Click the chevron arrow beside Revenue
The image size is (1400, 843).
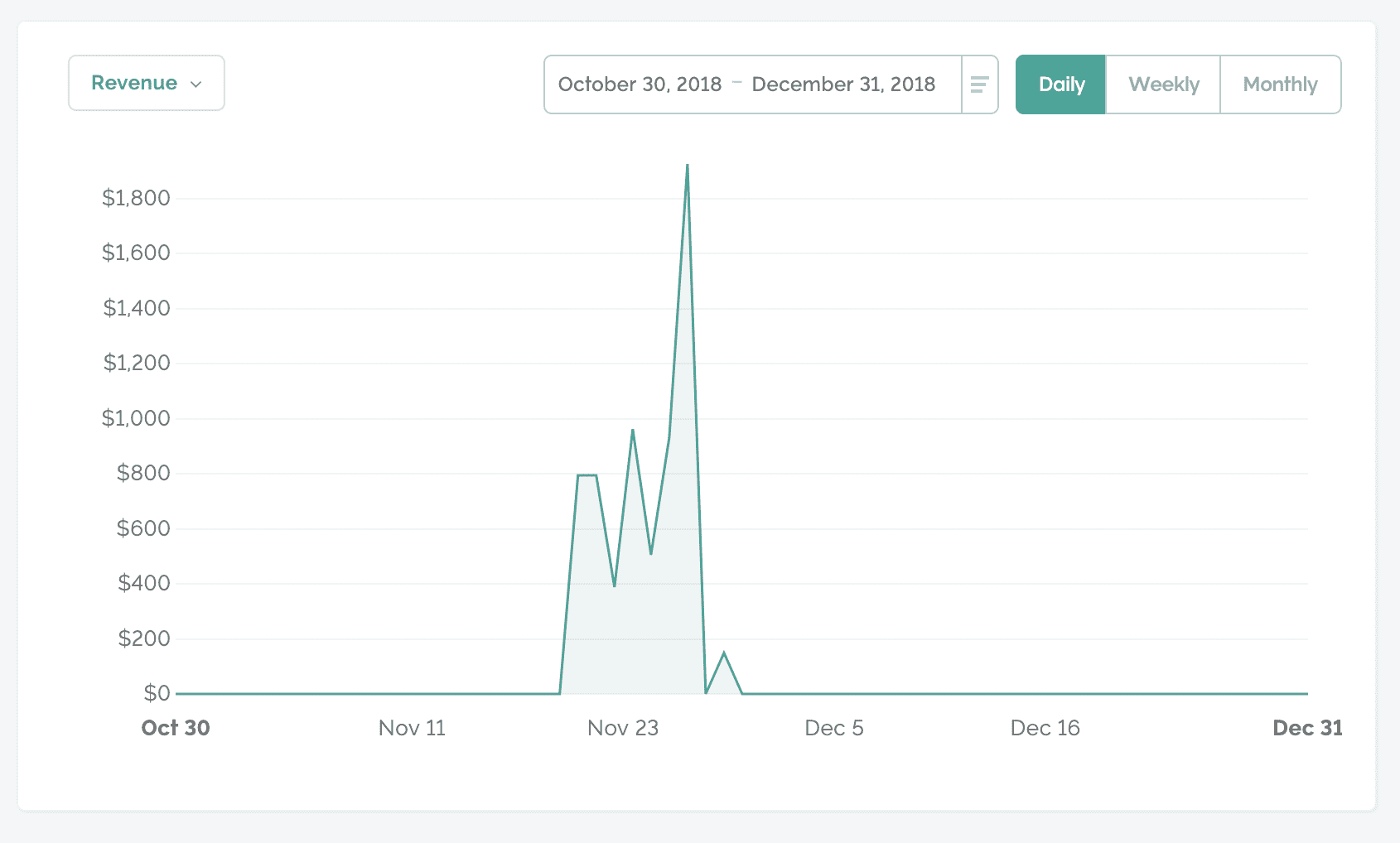coord(196,84)
